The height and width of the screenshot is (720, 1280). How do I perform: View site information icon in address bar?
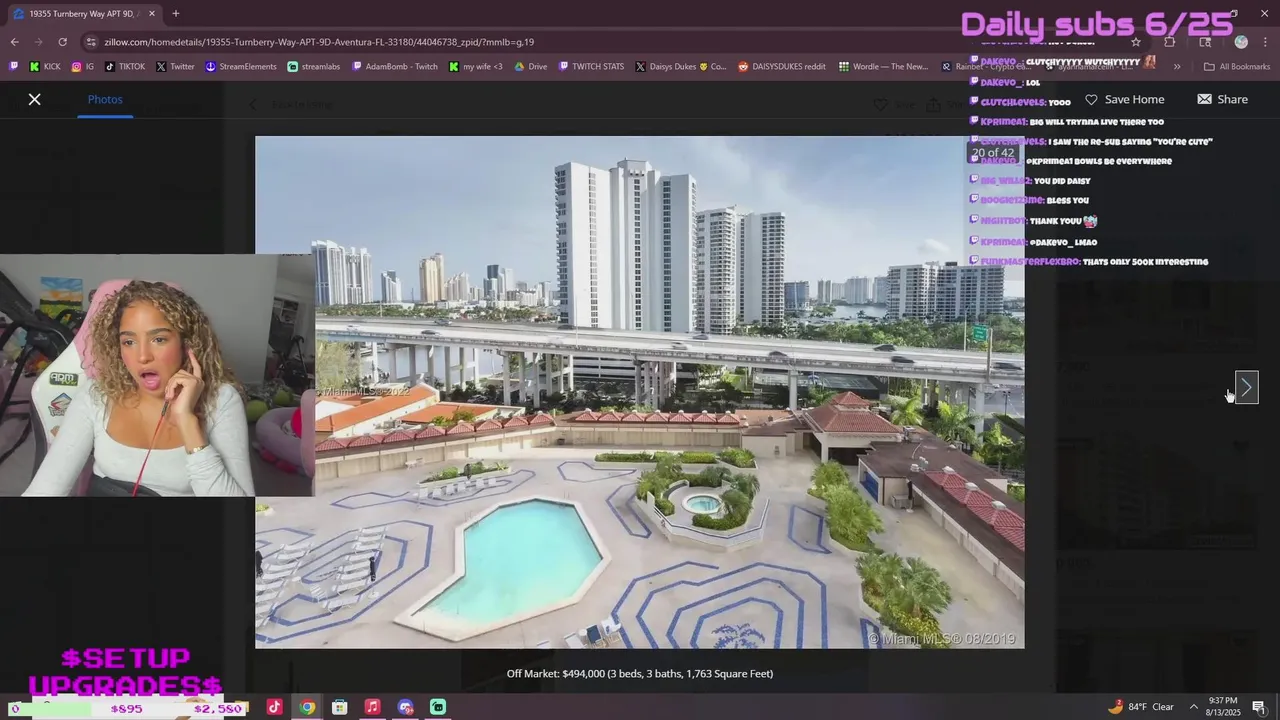91,42
